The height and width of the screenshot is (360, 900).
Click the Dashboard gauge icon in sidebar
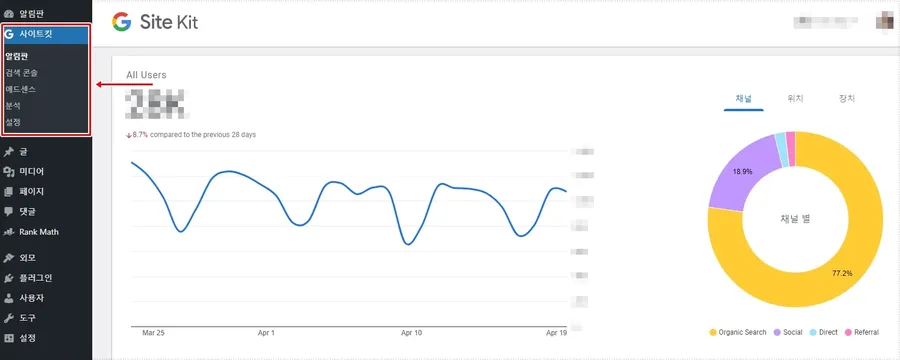(8, 13)
